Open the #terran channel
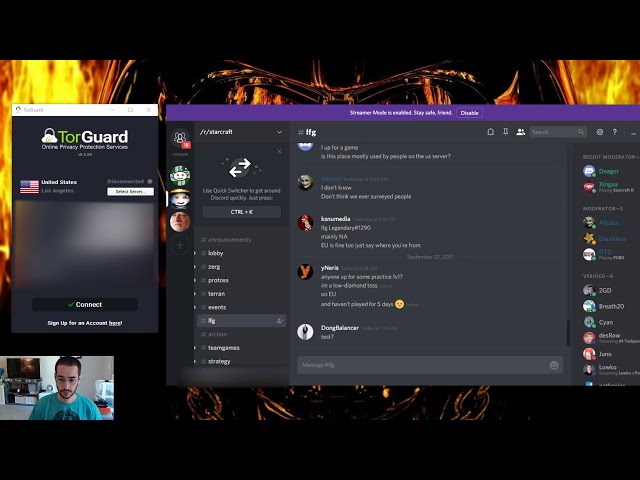The image size is (640, 480). pyautogui.click(x=241, y=293)
